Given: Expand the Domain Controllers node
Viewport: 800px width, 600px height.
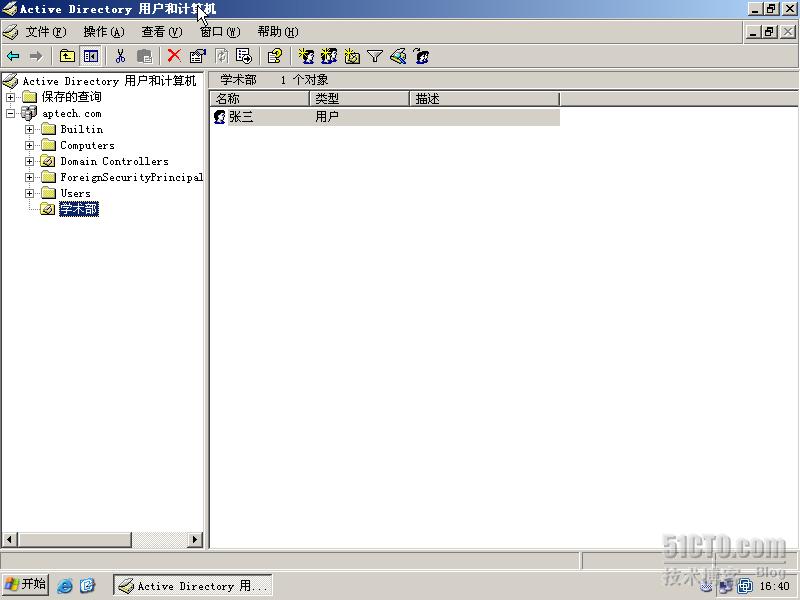Looking at the screenshot, I should tap(30, 161).
